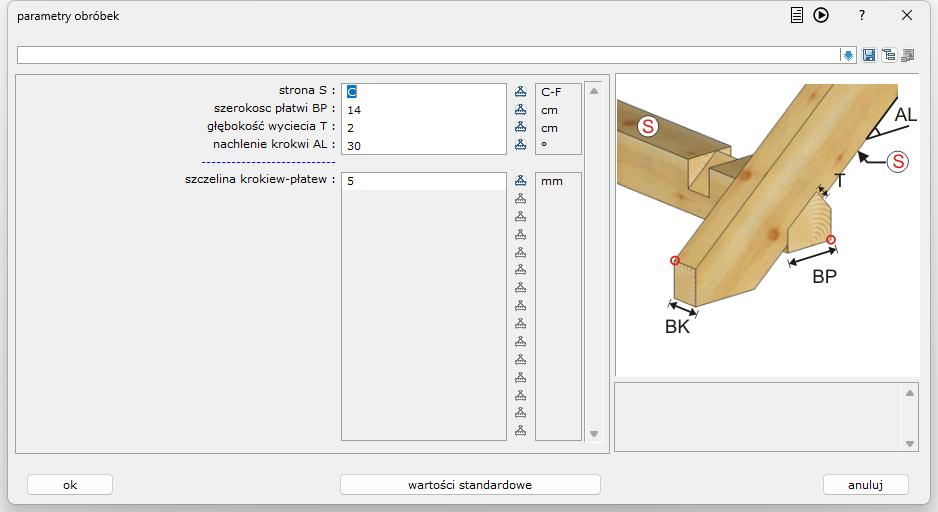Click the tree structure icon beside save
Image resolution: width=938 pixels, height=512 pixels.
coord(888,55)
